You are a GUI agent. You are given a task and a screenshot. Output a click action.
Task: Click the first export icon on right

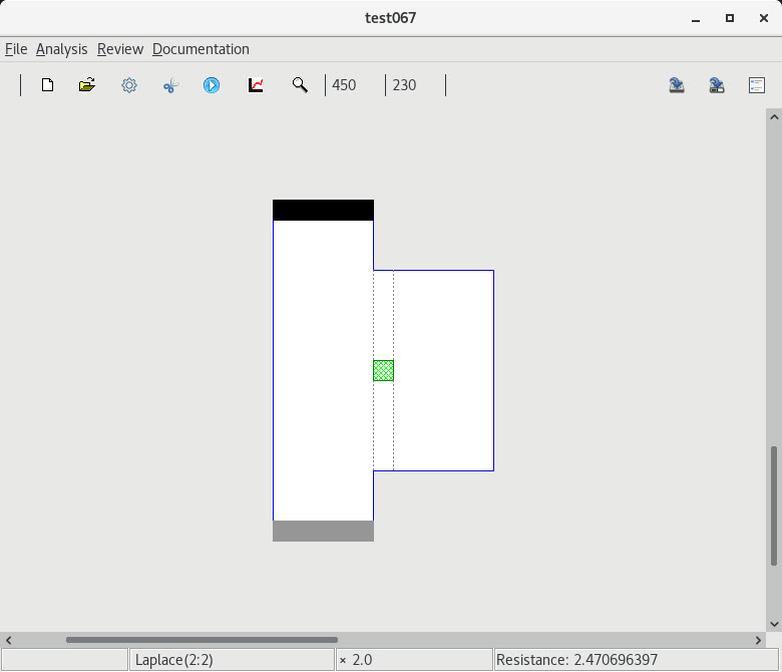coord(677,85)
